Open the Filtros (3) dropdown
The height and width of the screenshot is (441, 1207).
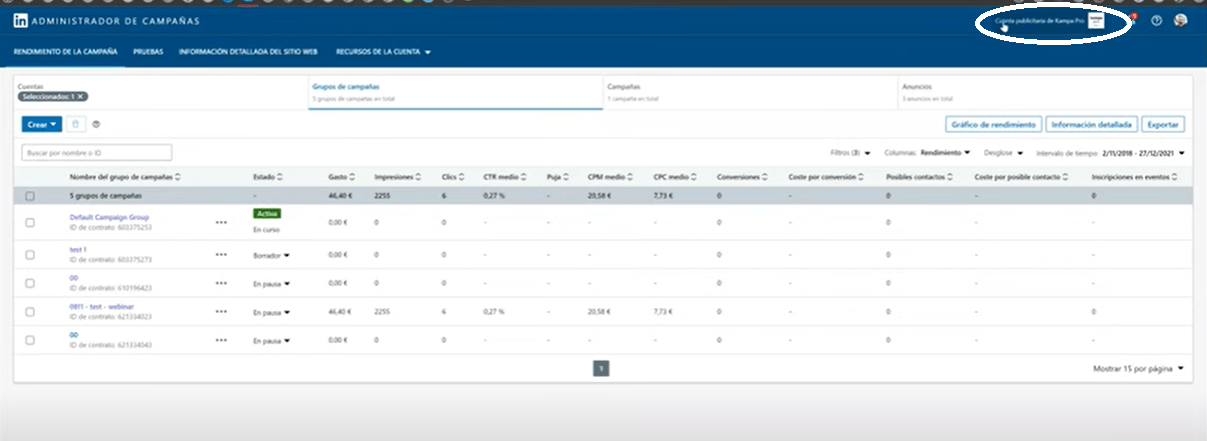850,153
